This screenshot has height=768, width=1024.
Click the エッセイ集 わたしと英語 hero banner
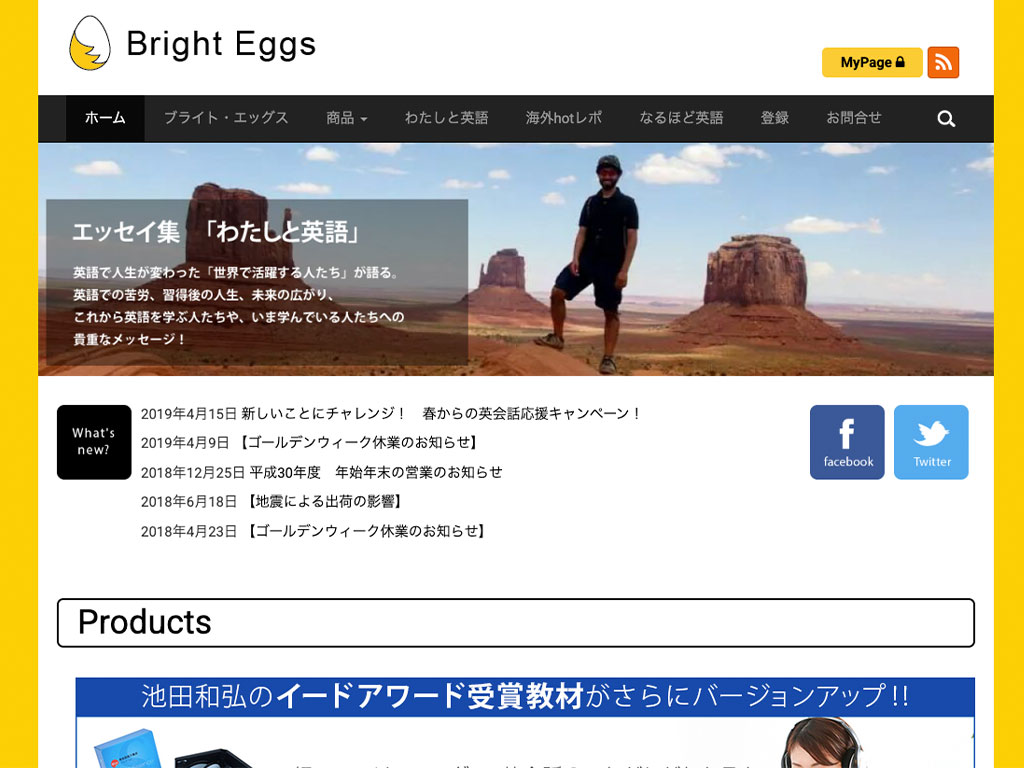coord(516,259)
